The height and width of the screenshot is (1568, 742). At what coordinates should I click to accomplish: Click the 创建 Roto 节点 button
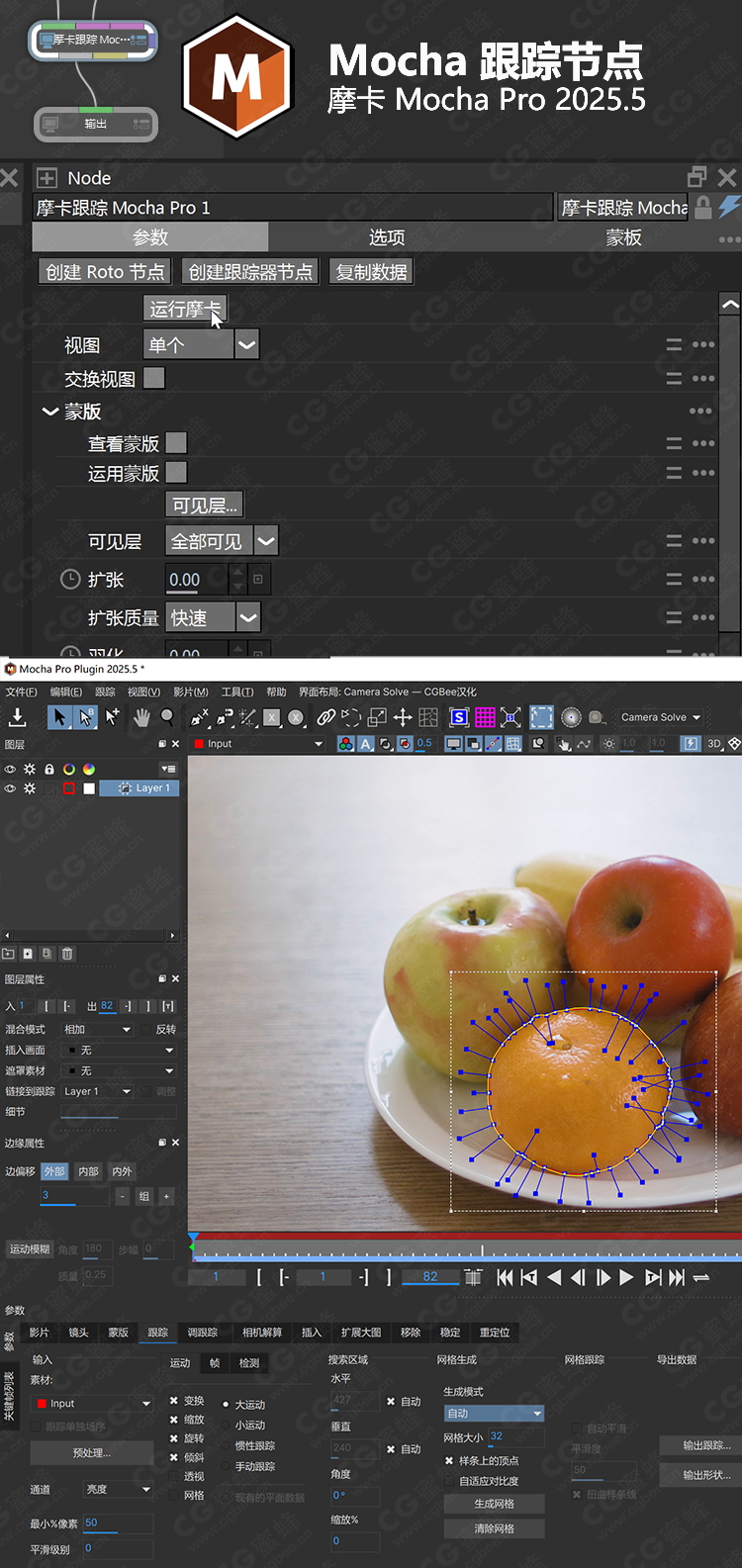click(x=105, y=272)
